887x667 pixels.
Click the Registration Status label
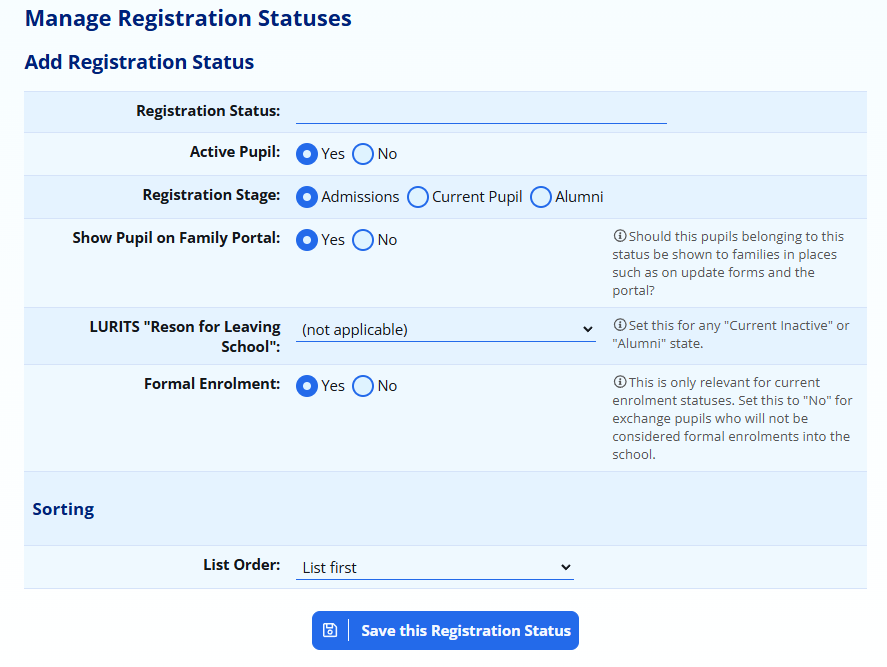208,111
